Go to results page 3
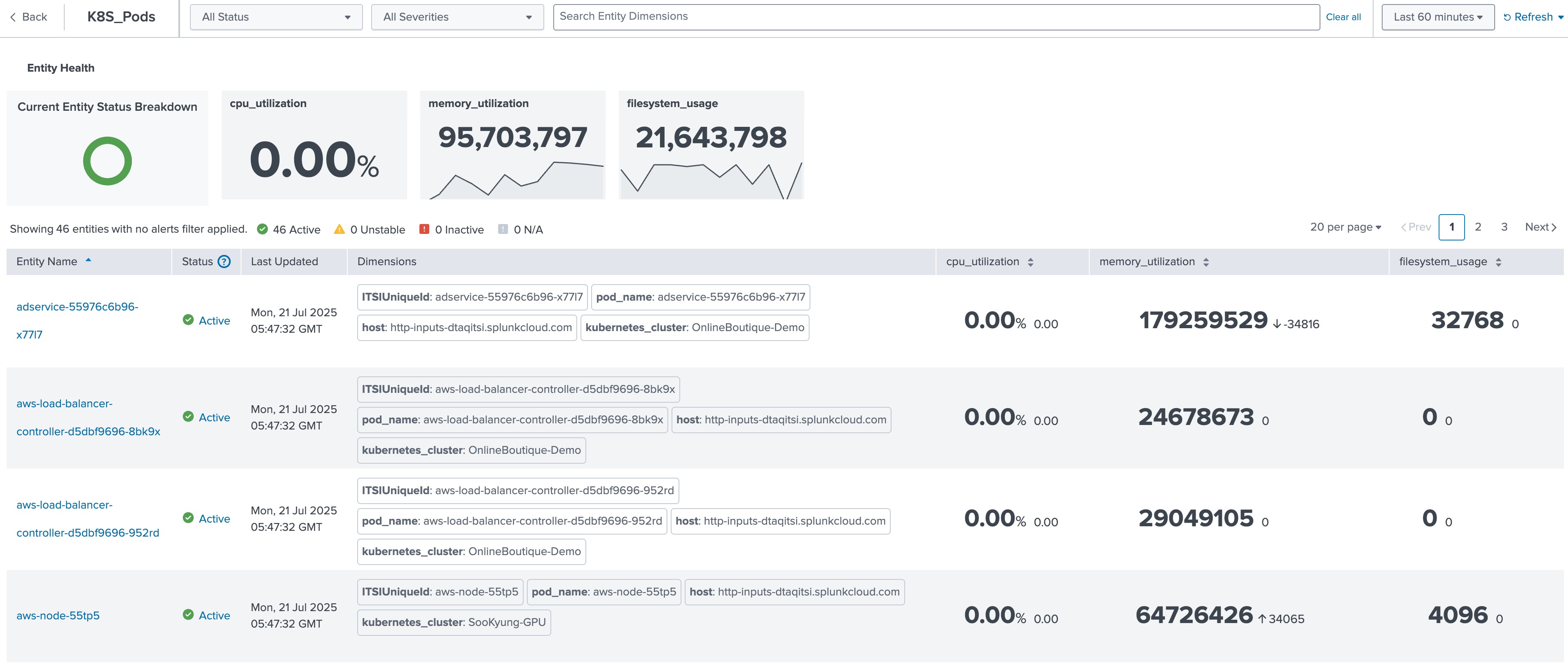The image size is (1568, 663). (x=1504, y=227)
